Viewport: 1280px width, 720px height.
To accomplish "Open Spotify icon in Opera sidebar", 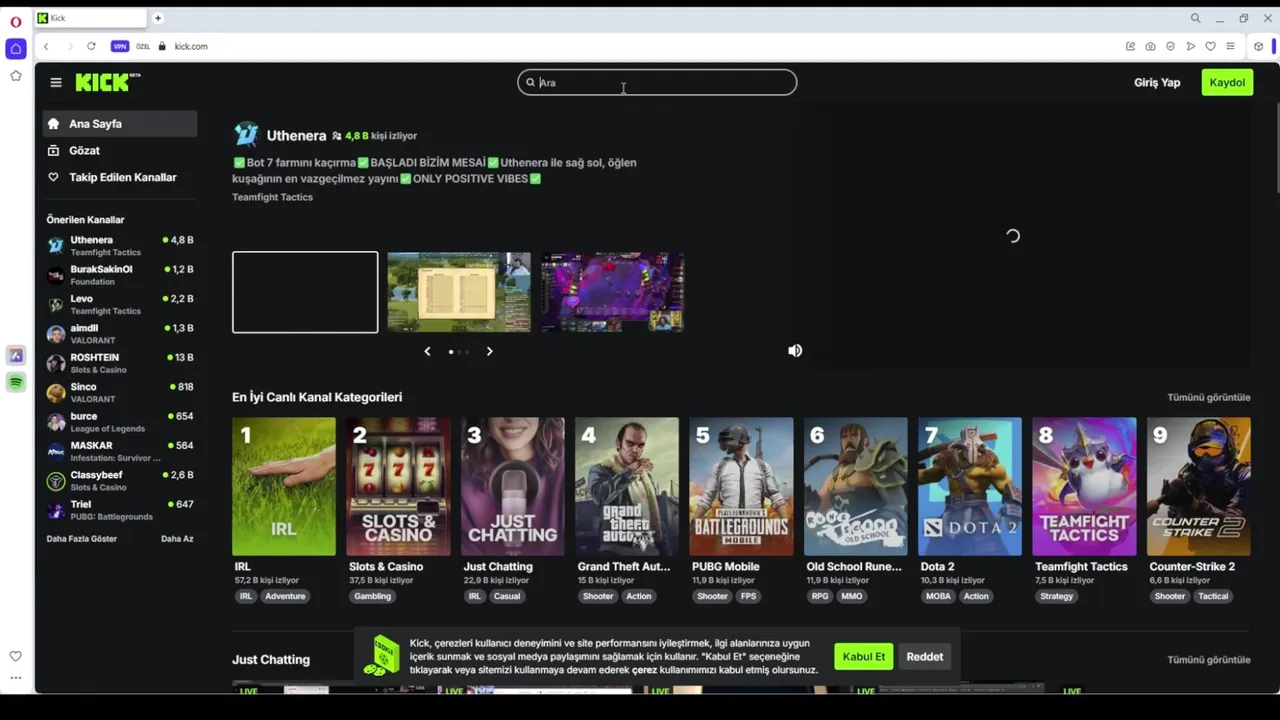I will [x=15, y=382].
